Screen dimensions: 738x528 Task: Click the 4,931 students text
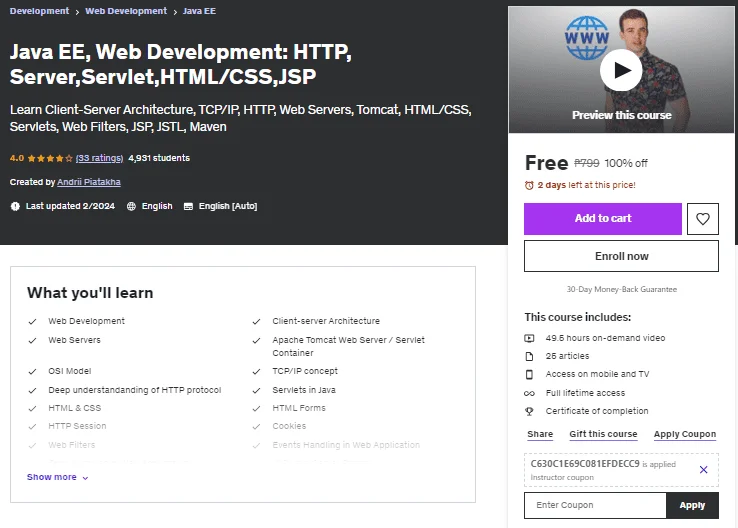(159, 158)
